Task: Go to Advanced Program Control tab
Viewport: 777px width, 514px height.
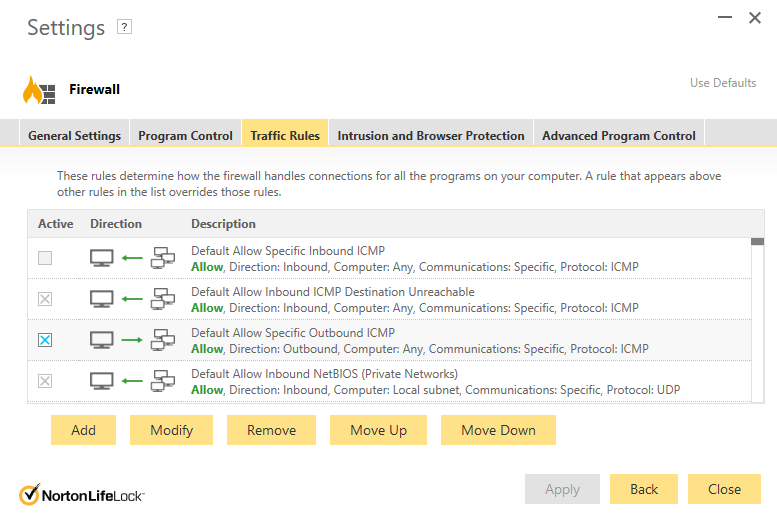Action: pyautogui.click(x=619, y=135)
